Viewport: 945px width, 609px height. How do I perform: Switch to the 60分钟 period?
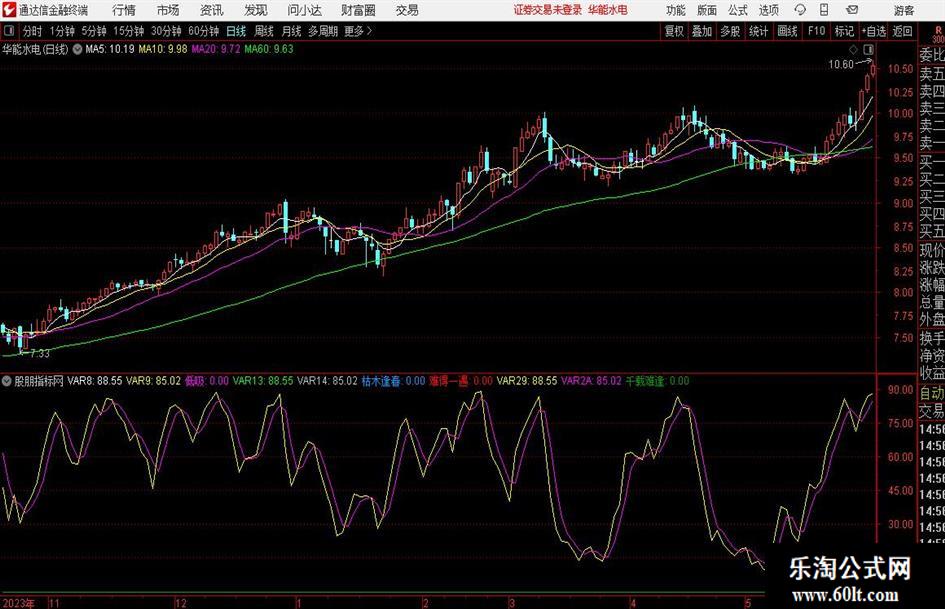click(204, 31)
